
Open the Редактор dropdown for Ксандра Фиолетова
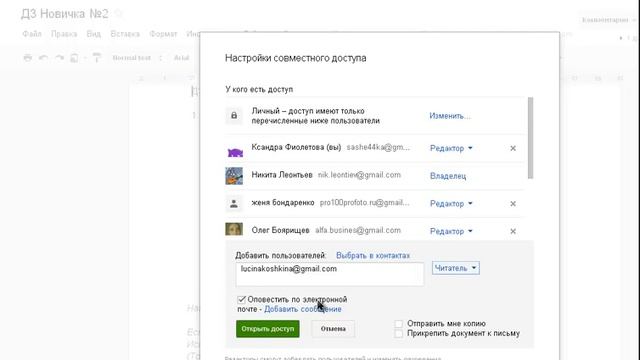[x=451, y=148]
